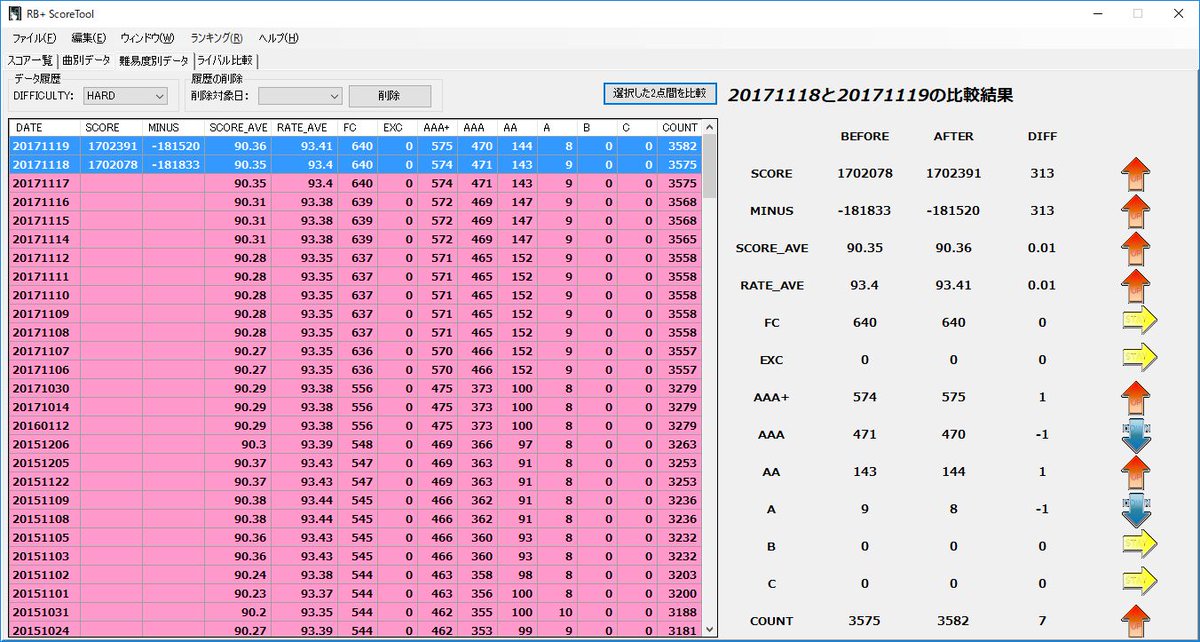
Task: Click the up arrow beside RATE_AVE
Action: pyautogui.click(x=1137, y=285)
